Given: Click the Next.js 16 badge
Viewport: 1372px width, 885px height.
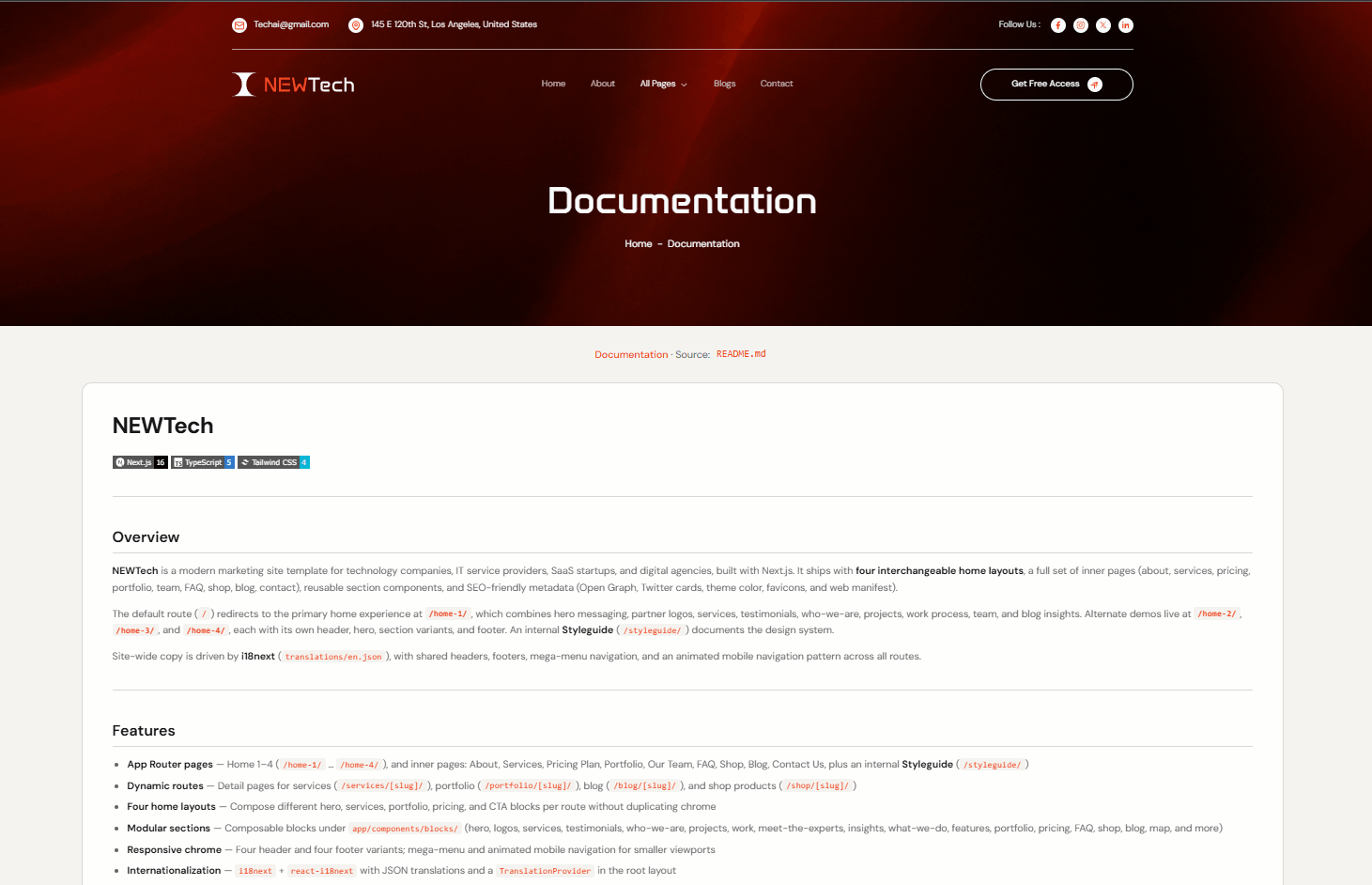Looking at the screenshot, I should [140, 462].
